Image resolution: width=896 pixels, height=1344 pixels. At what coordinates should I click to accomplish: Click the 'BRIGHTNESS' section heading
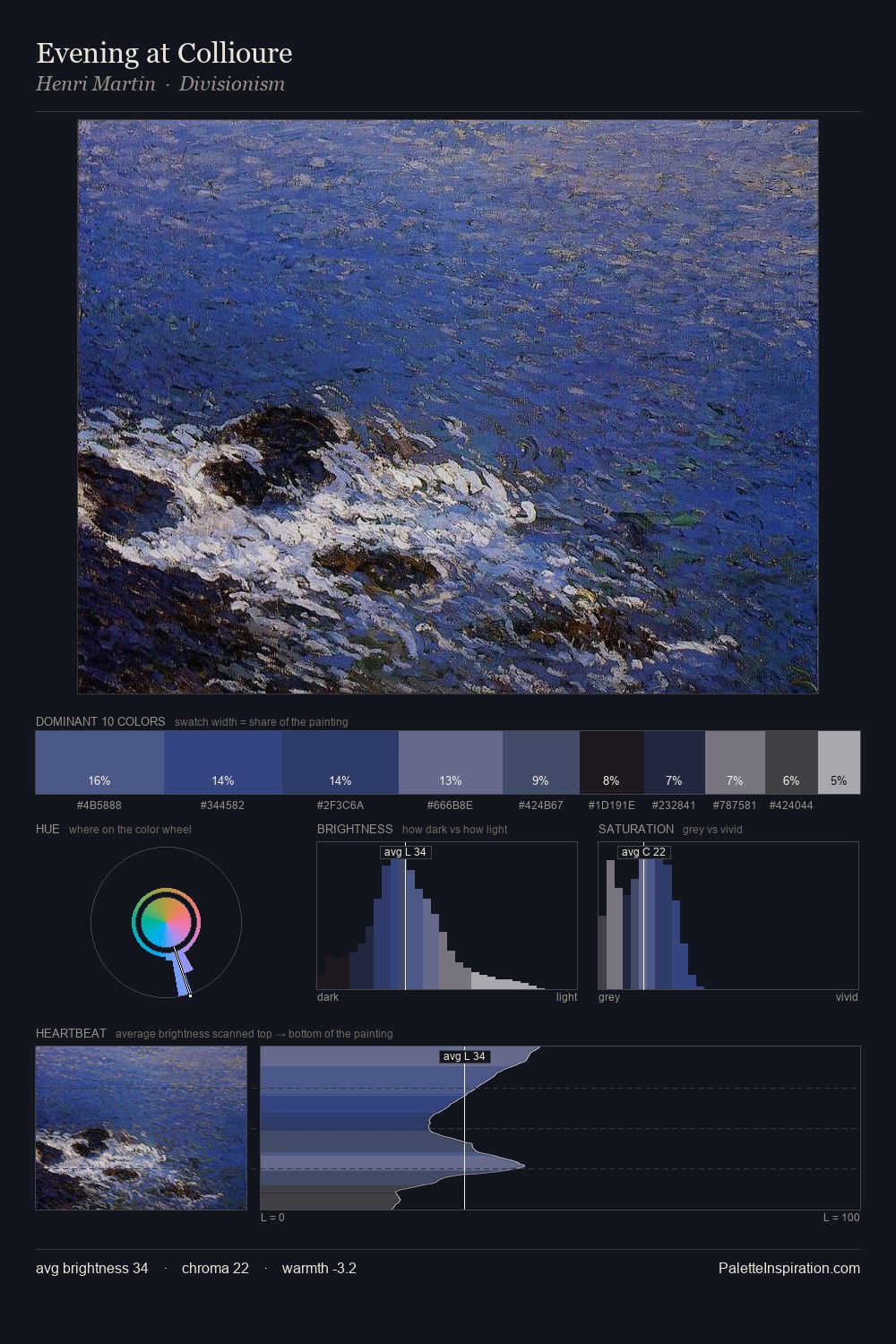(x=355, y=829)
